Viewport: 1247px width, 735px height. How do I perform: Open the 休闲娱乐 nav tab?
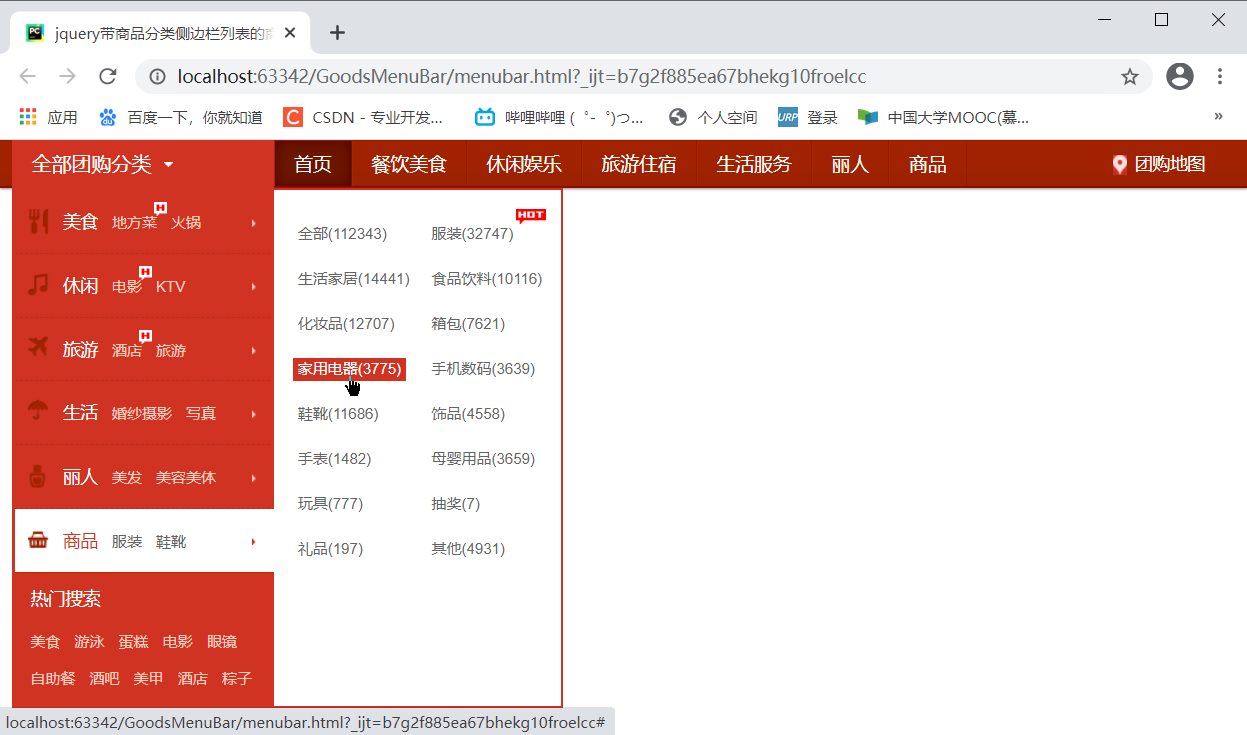pyautogui.click(x=523, y=164)
